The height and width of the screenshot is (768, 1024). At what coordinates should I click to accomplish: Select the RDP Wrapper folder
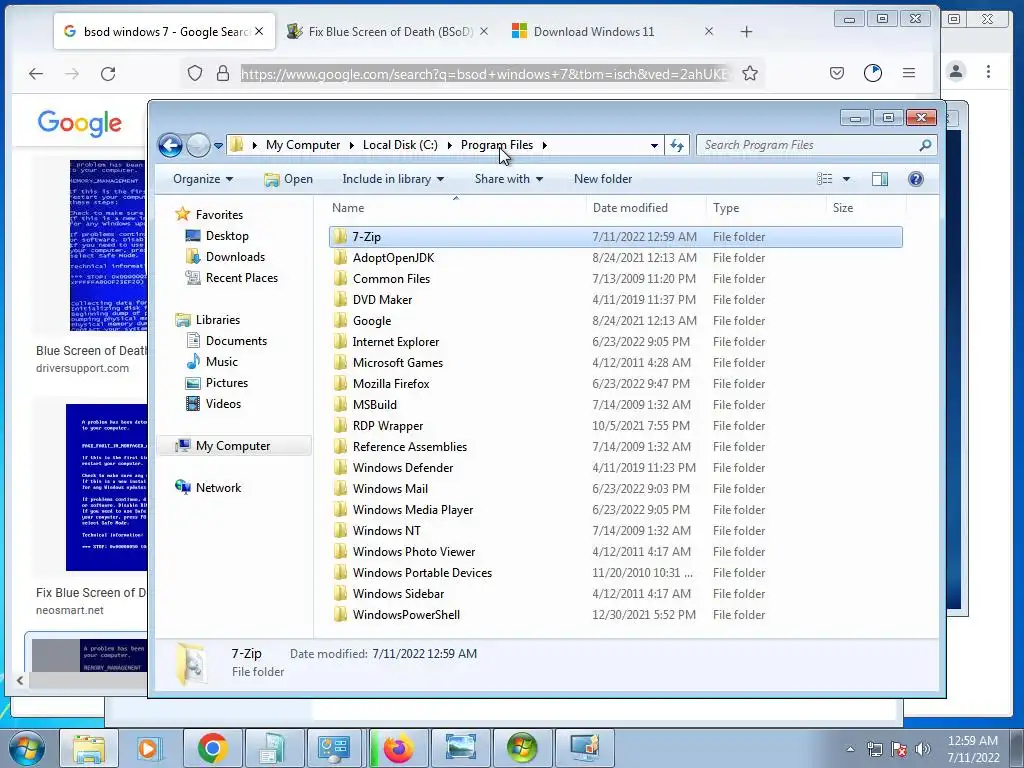point(388,426)
